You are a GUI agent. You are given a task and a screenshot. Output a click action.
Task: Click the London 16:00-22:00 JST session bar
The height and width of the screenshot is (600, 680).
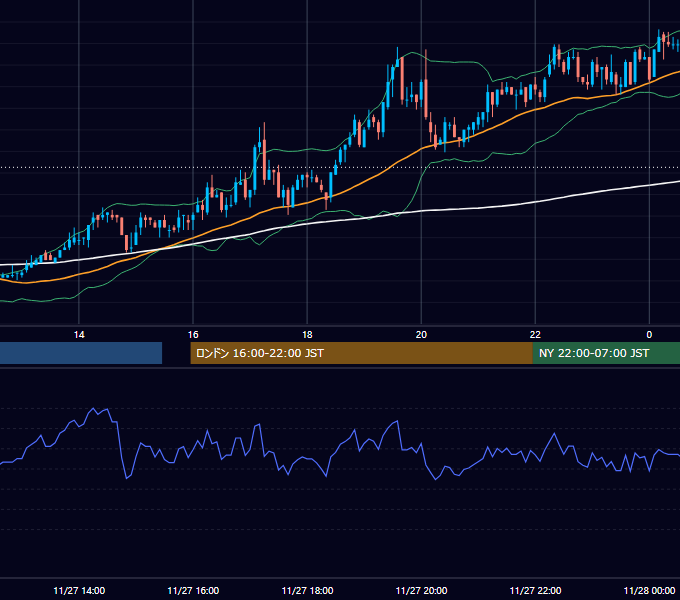tap(361, 353)
